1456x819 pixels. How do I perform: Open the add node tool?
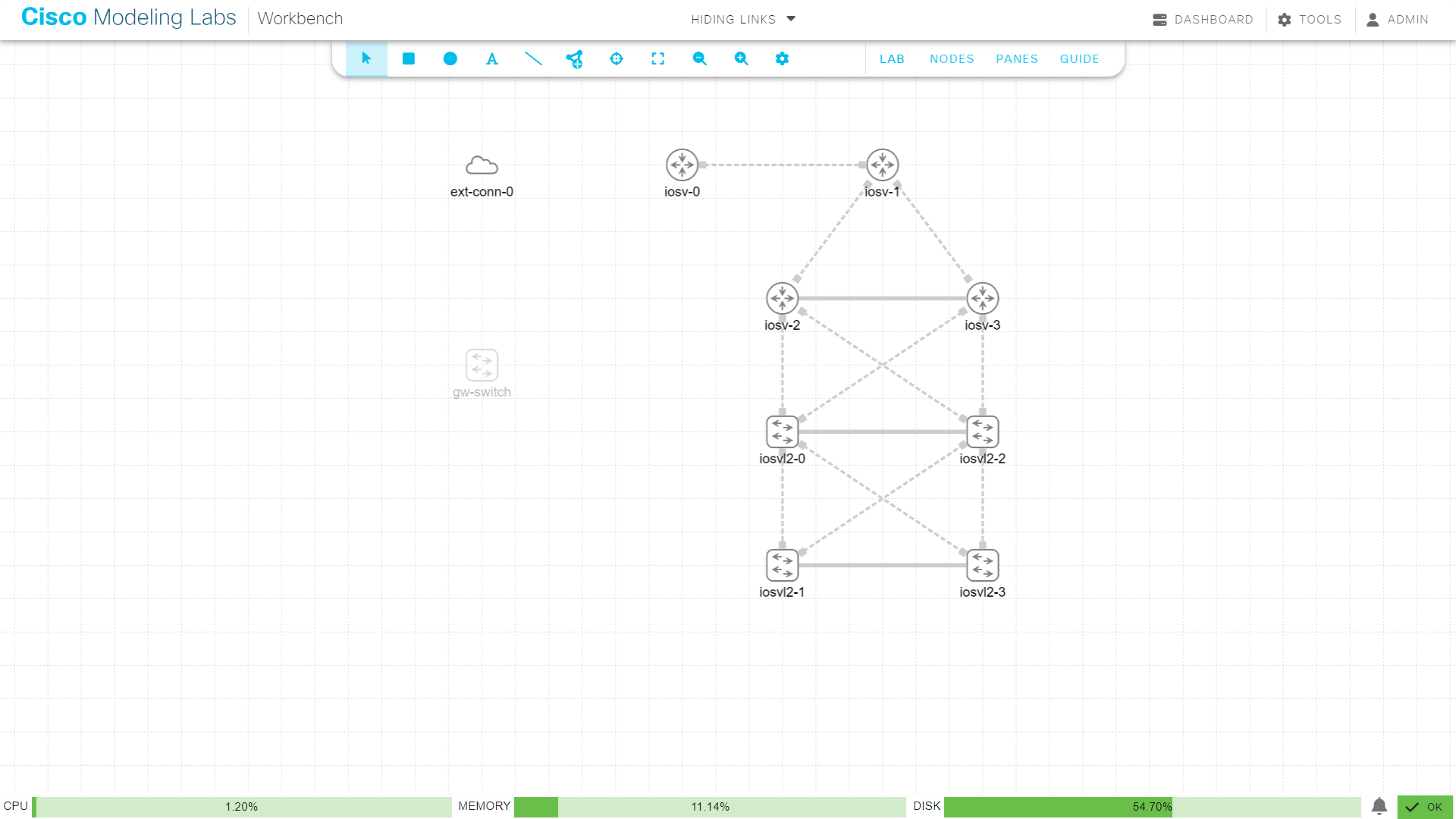[x=575, y=58]
